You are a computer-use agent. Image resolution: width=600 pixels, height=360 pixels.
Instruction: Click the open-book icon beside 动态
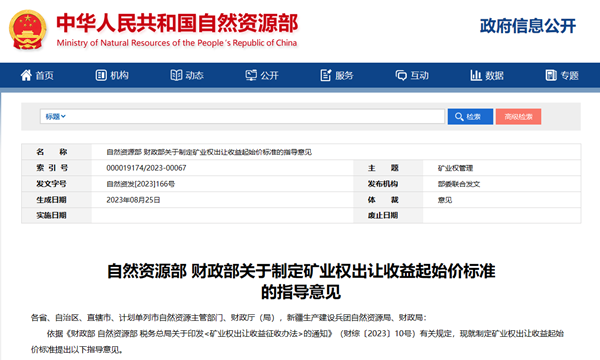(176, 75)
